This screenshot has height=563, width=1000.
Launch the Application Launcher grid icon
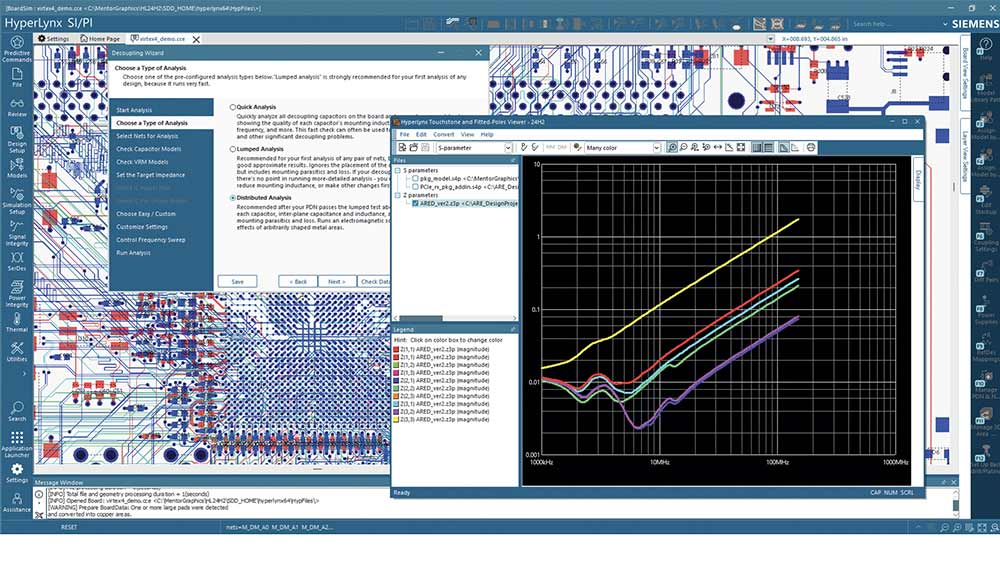pyautogui.click(x=17, y=444)
